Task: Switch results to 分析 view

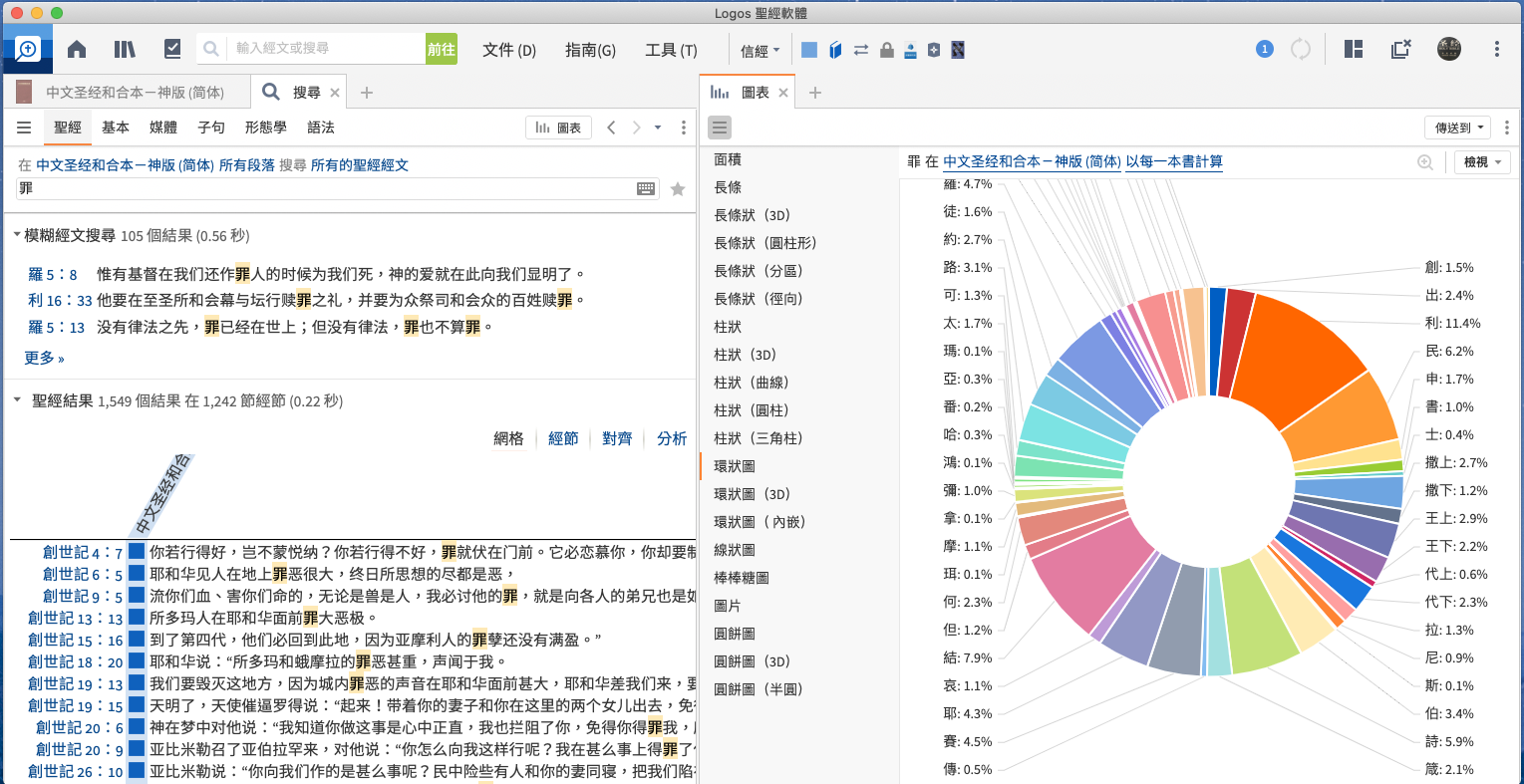Action: click(672, 438)
